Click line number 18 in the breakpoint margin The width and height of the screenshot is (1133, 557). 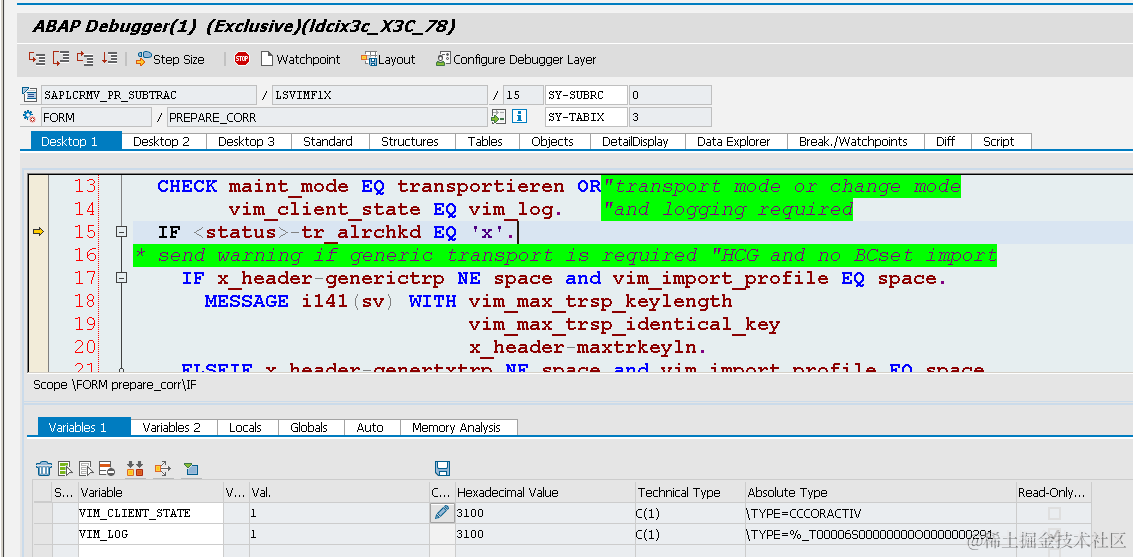tap(85, 301)
